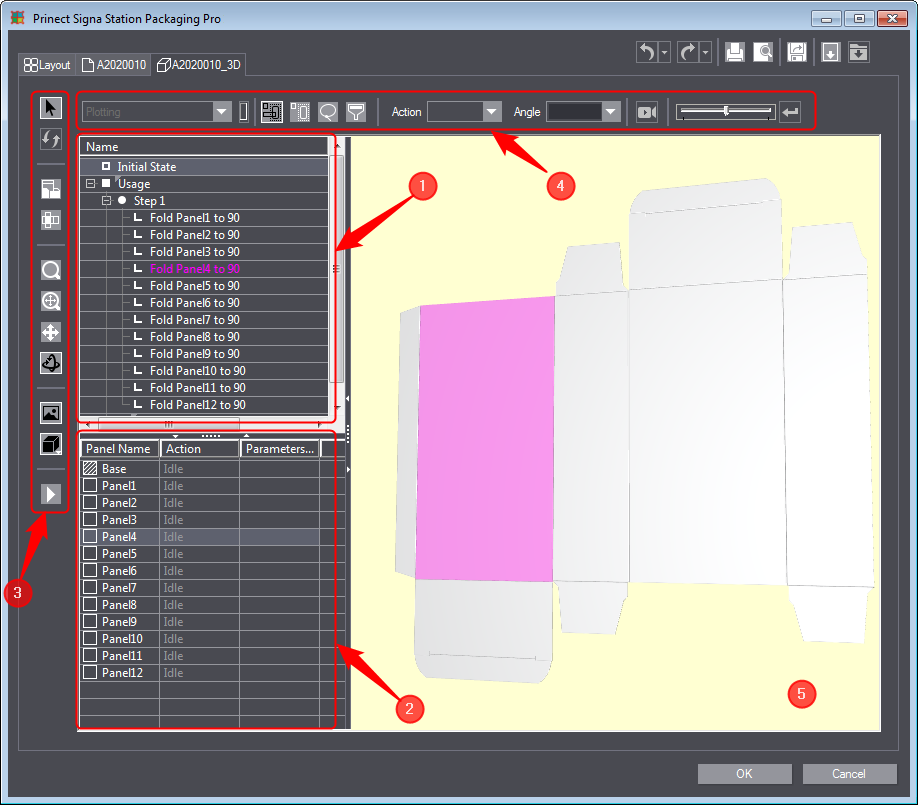Viewport: 918px width, 805px height.
Task: Toggle the Panel4 checkbox
Action: click(90, 537)
